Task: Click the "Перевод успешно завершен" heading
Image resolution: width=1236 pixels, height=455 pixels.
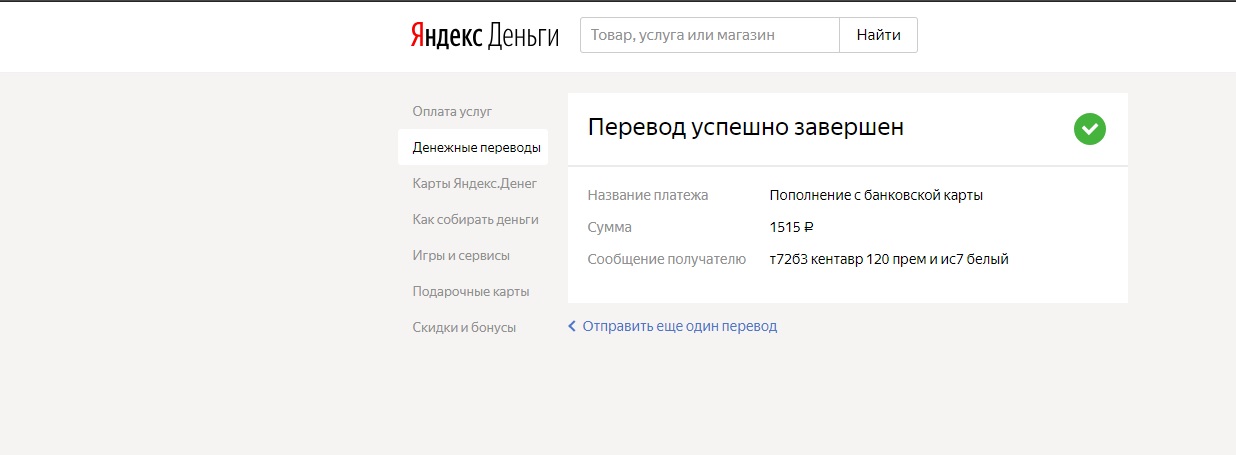Action: click(x=746, y=128)
